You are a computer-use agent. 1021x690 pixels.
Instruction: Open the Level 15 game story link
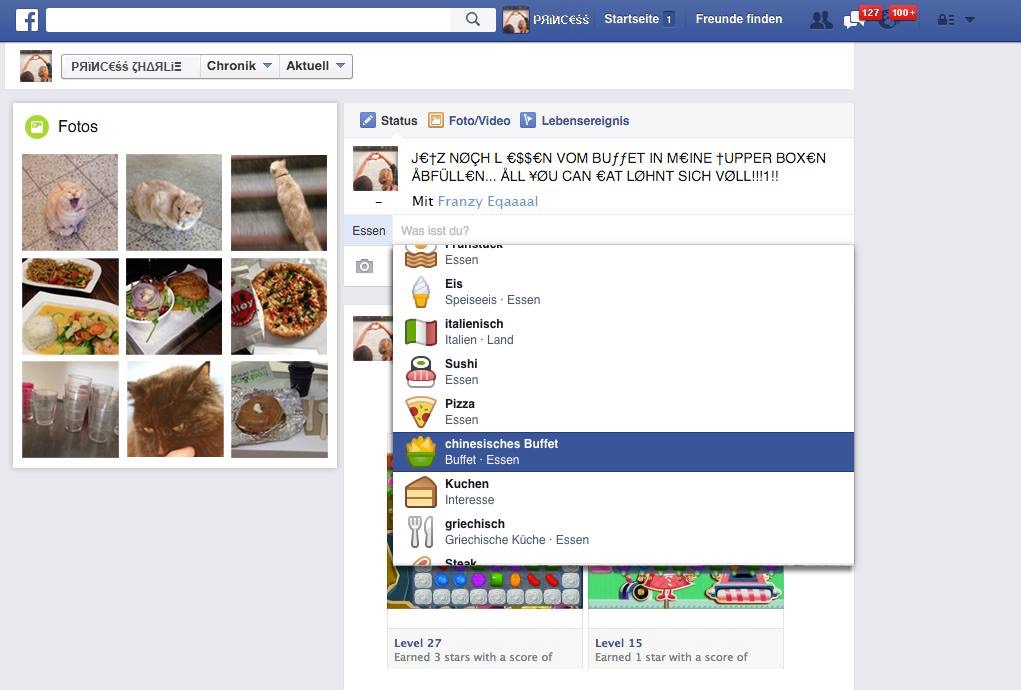[x=619, y=642]
